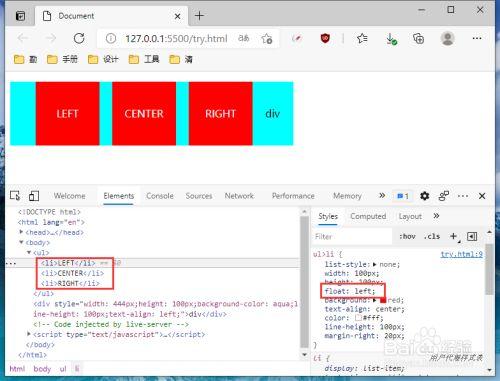Open browser settings and more menu
Screen dimensions: 500x381
coord(477,38)
